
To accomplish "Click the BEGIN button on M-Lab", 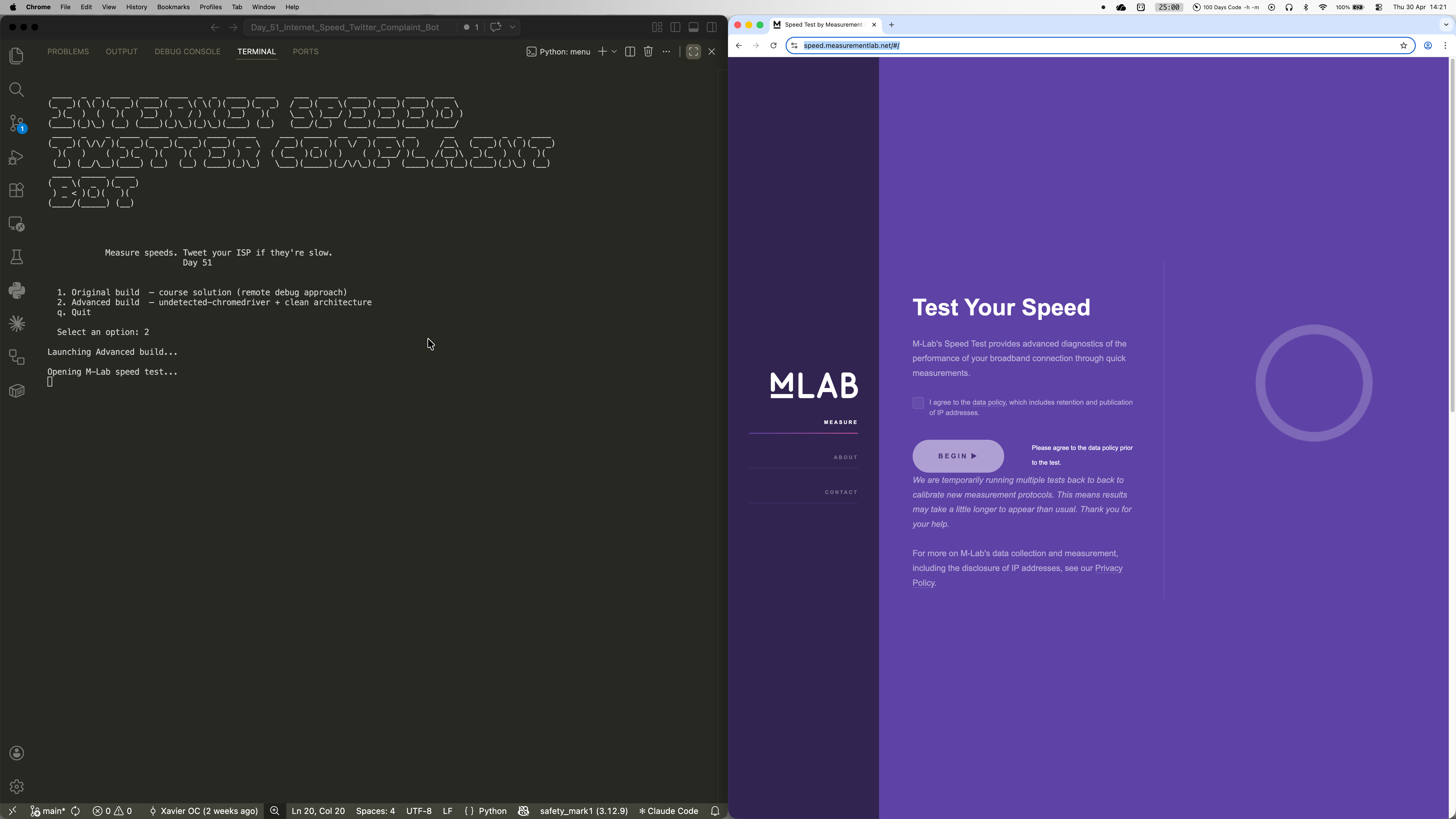I will point(958,456).
